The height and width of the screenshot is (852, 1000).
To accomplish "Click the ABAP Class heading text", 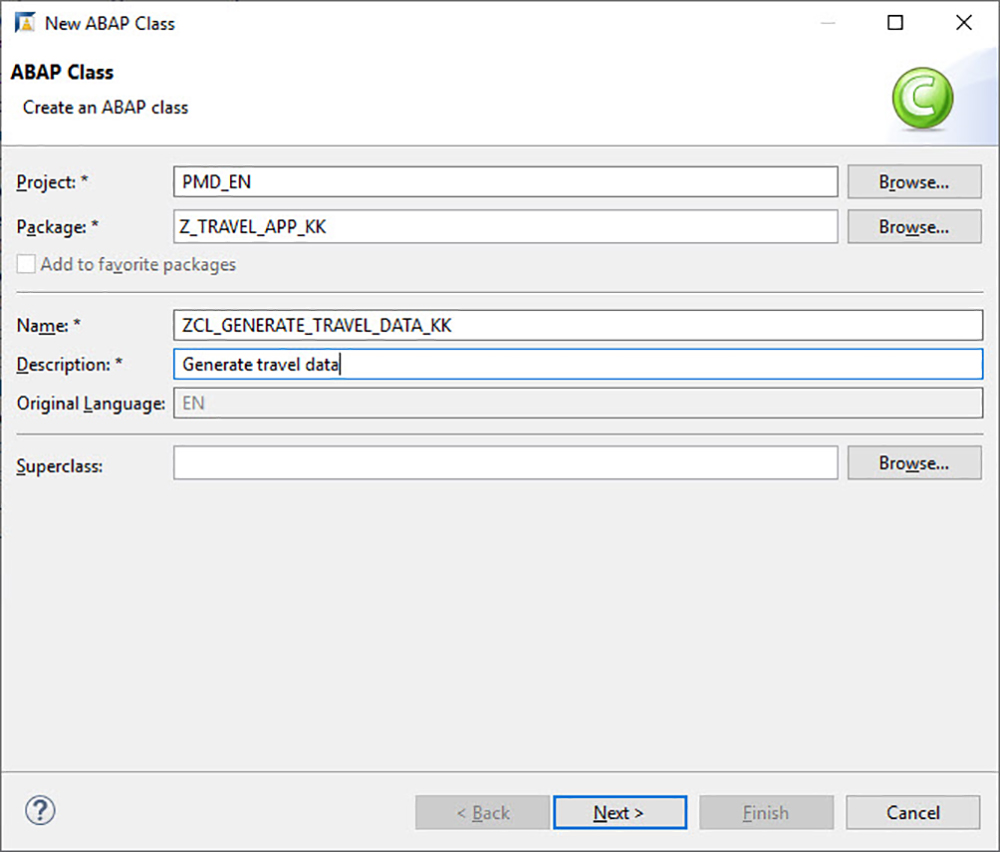I will pos(62,72).
